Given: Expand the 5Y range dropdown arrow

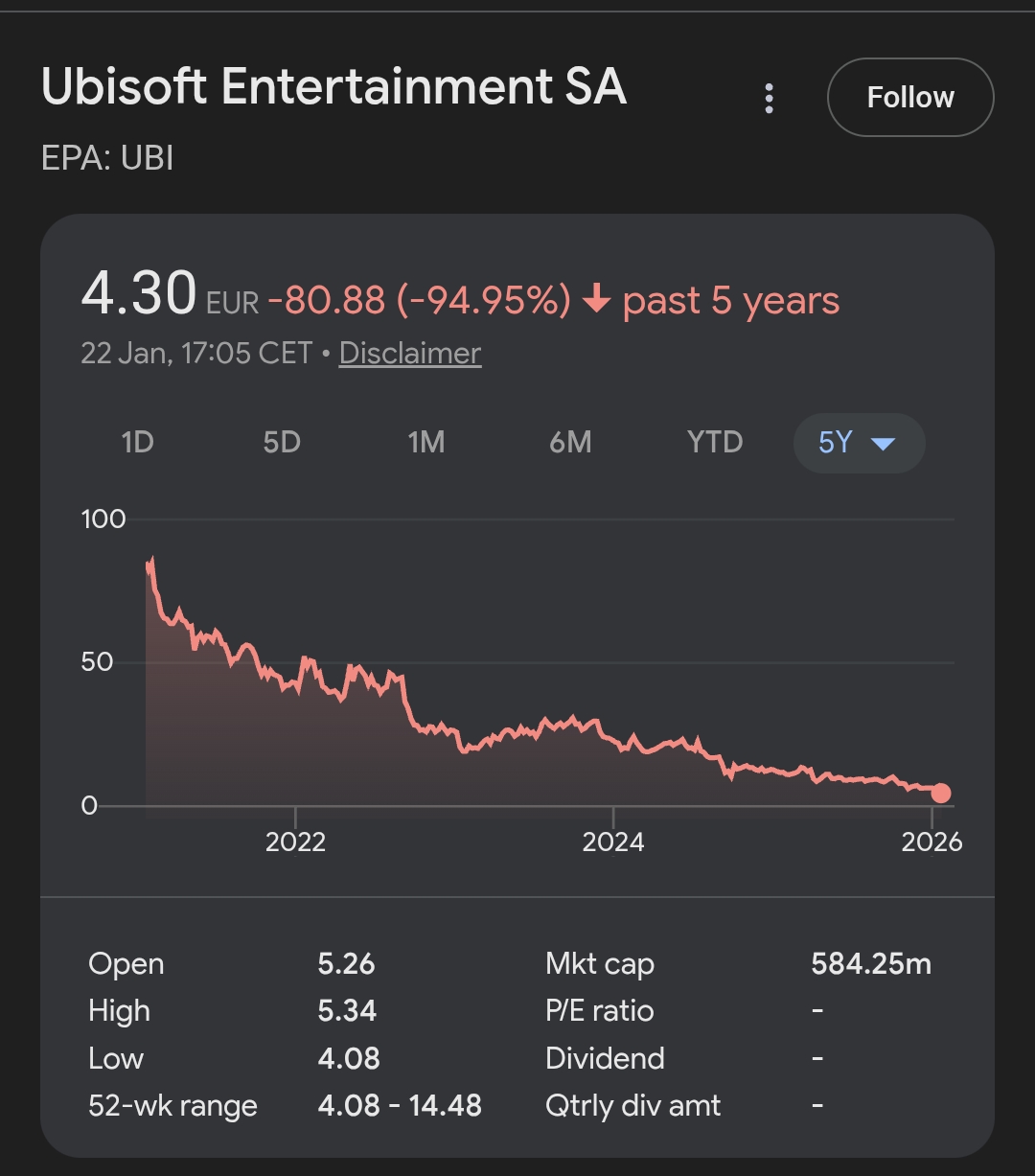Looking at the screenshot, I should tap(883, 443).
